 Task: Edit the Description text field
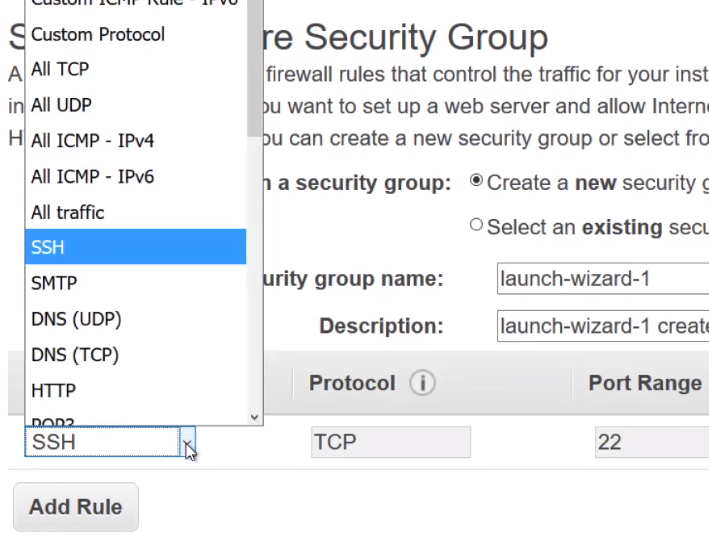602,326
